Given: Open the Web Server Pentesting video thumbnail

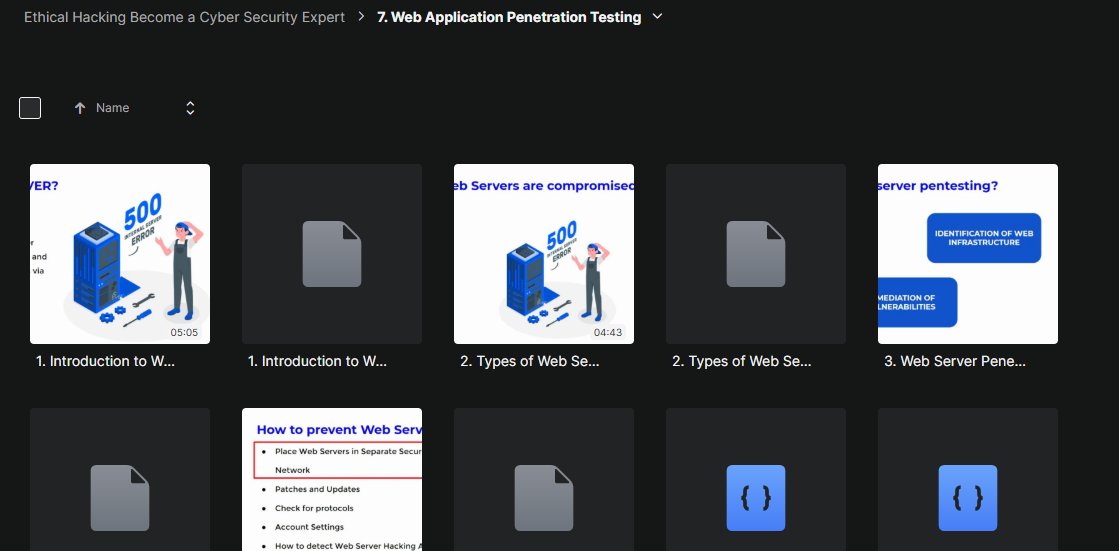Looking at the screenshot, I should pyautogui.click(x=968, y=254).
